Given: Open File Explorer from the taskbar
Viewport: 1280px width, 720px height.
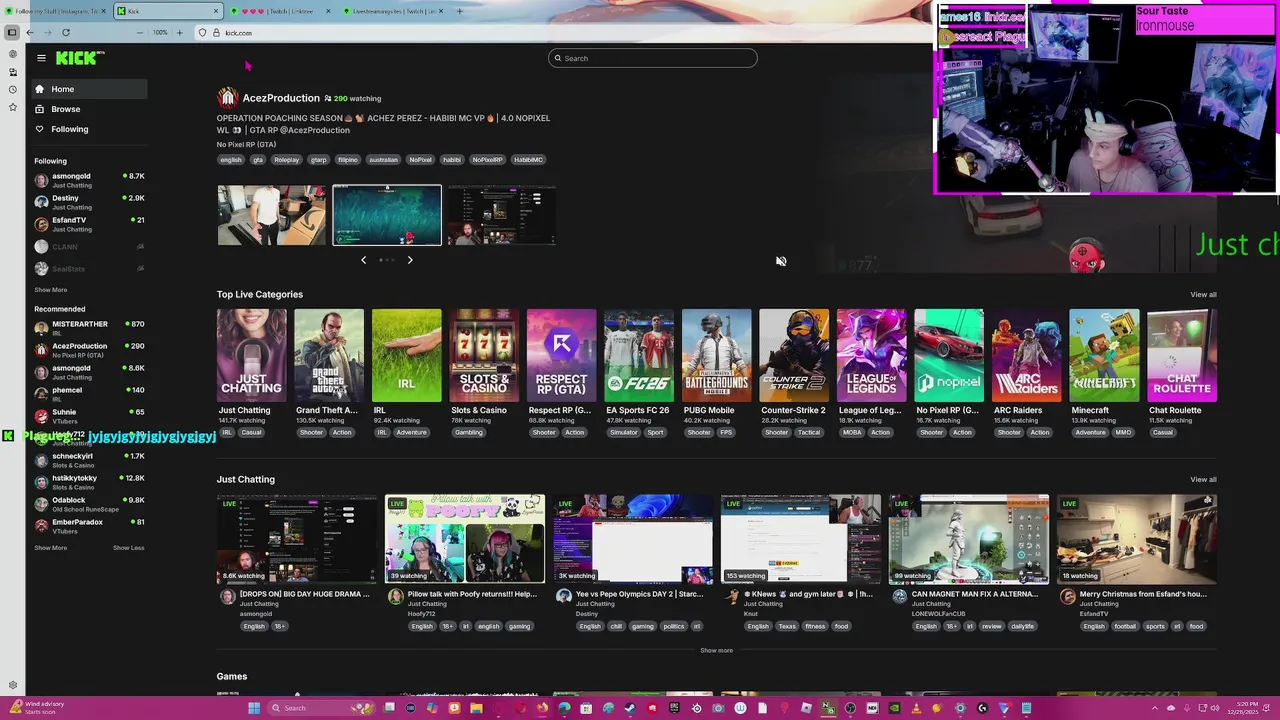Looking at the screenshot, I should pyautogui.click(x=476, y=708).
